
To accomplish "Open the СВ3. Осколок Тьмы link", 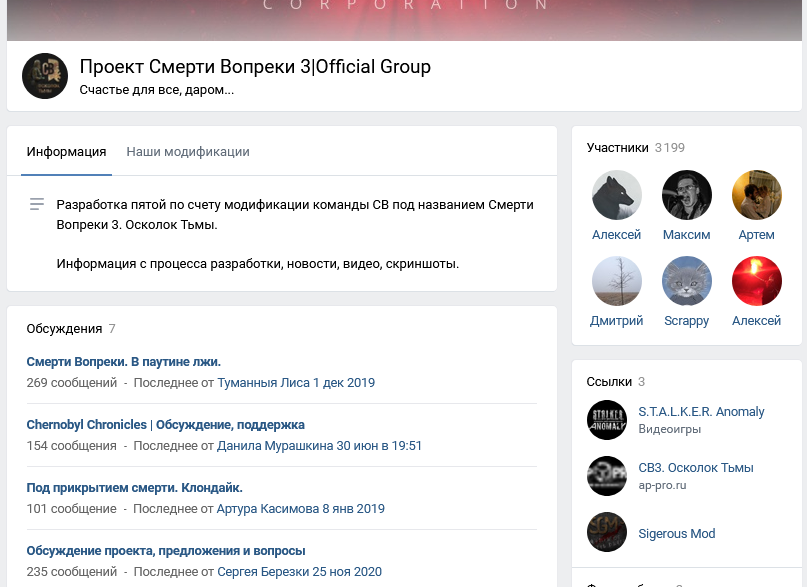I will pyautogui.click(x=696, y=468).
